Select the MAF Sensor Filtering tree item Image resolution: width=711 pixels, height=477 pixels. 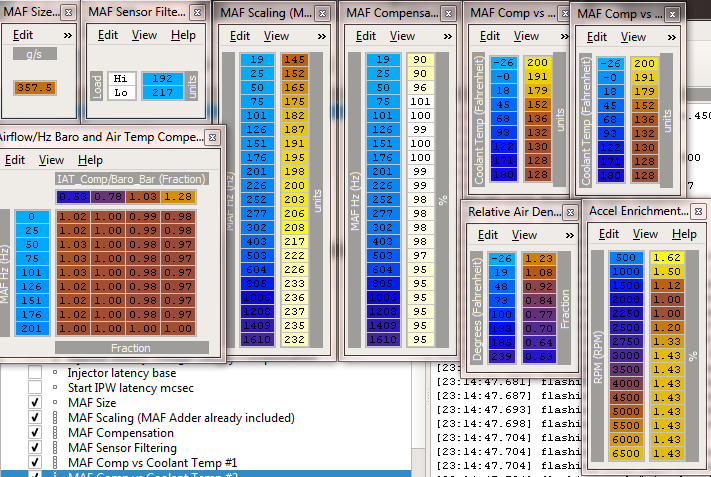[122, 448]
